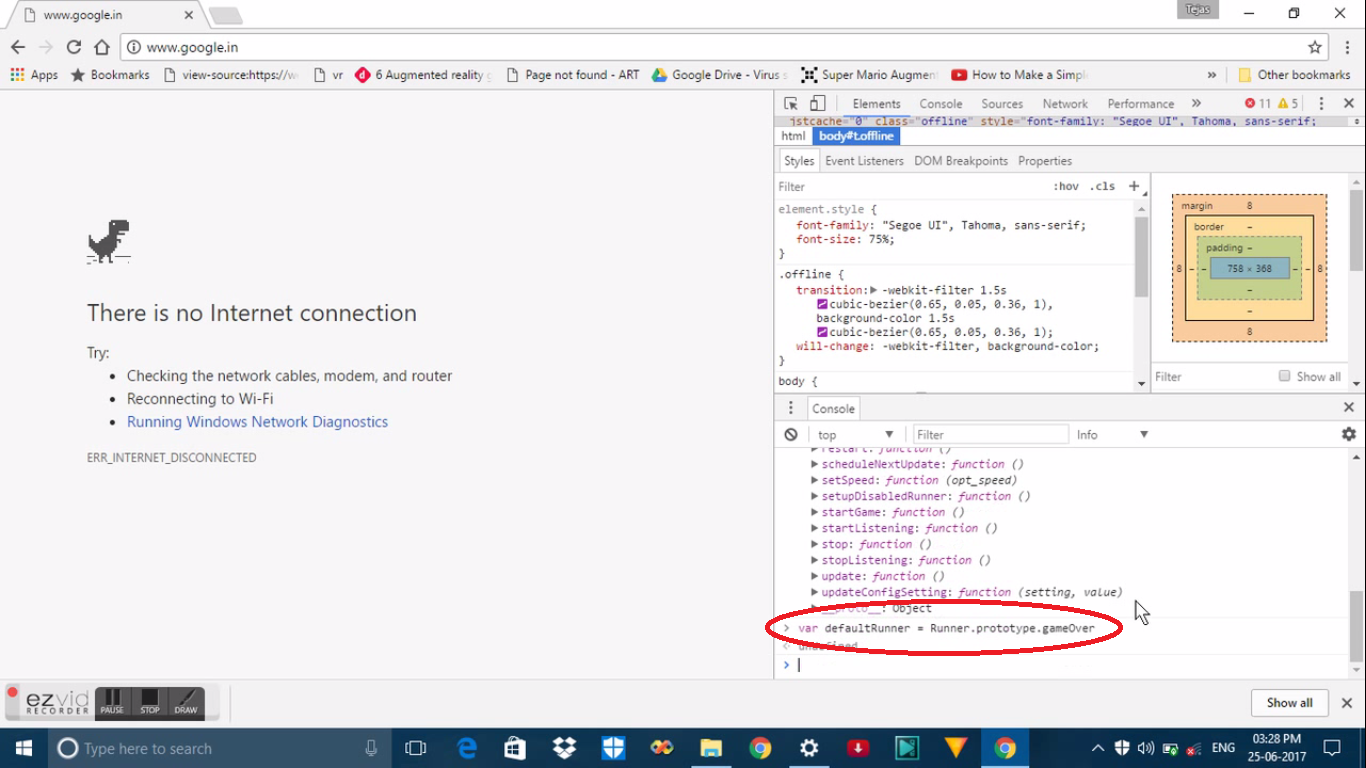The image size is (1366, 768).
Task: Open the Apps shortcut in bookmarks bar
Action: coord(34,75)
